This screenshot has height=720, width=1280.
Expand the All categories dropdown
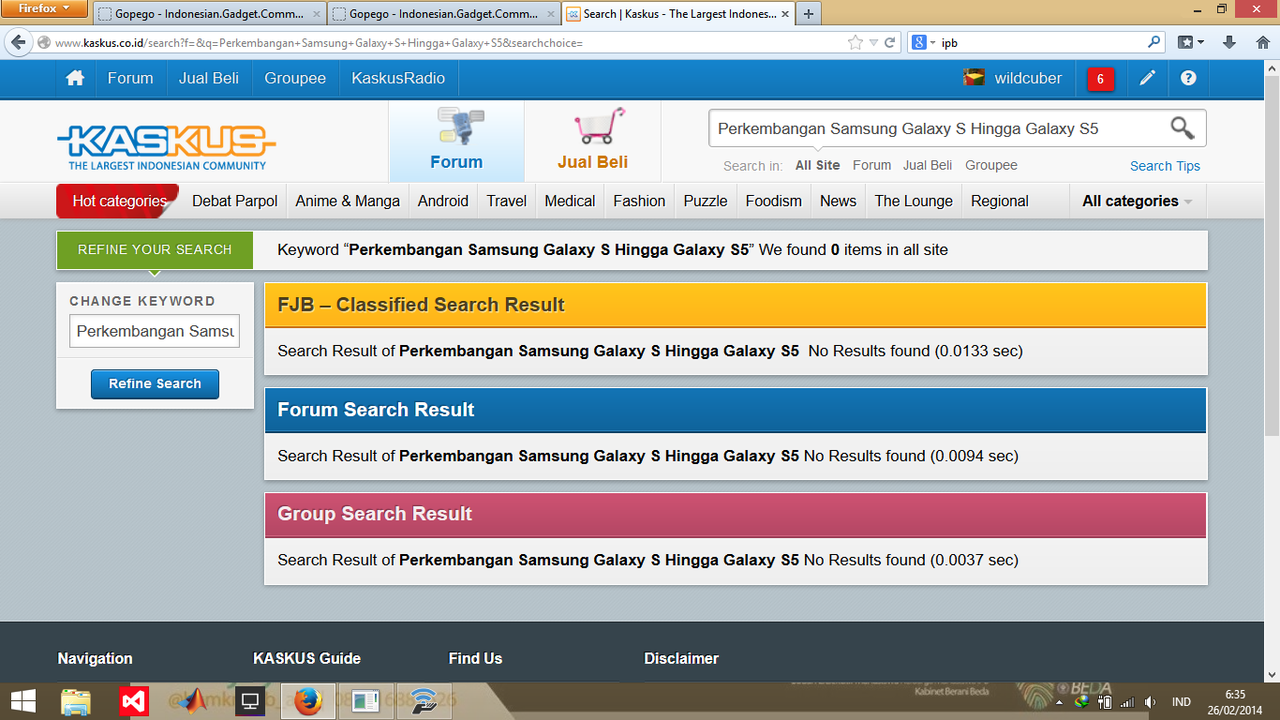1137,201
